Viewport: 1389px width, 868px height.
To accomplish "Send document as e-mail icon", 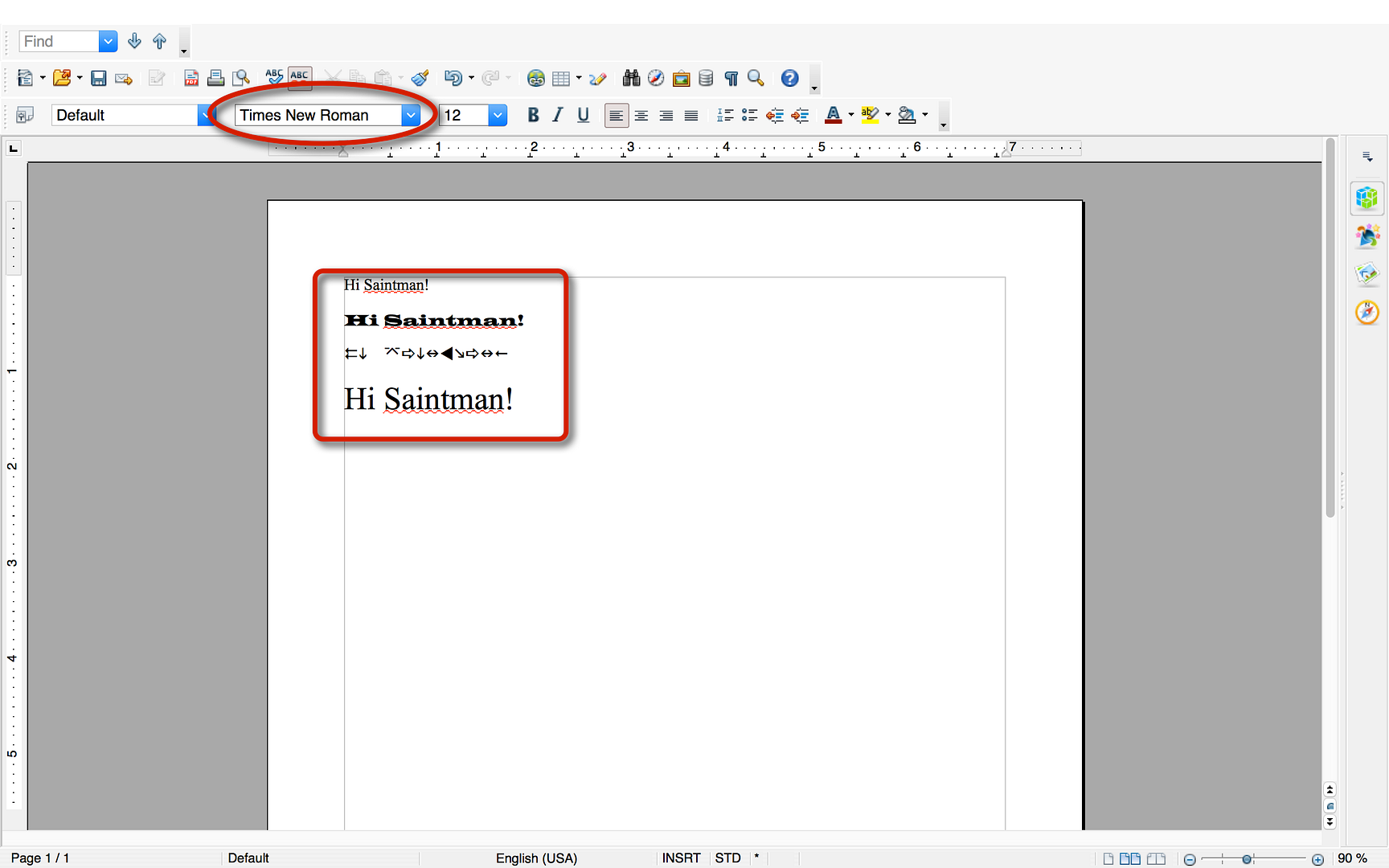I will [x=123, y=78].
